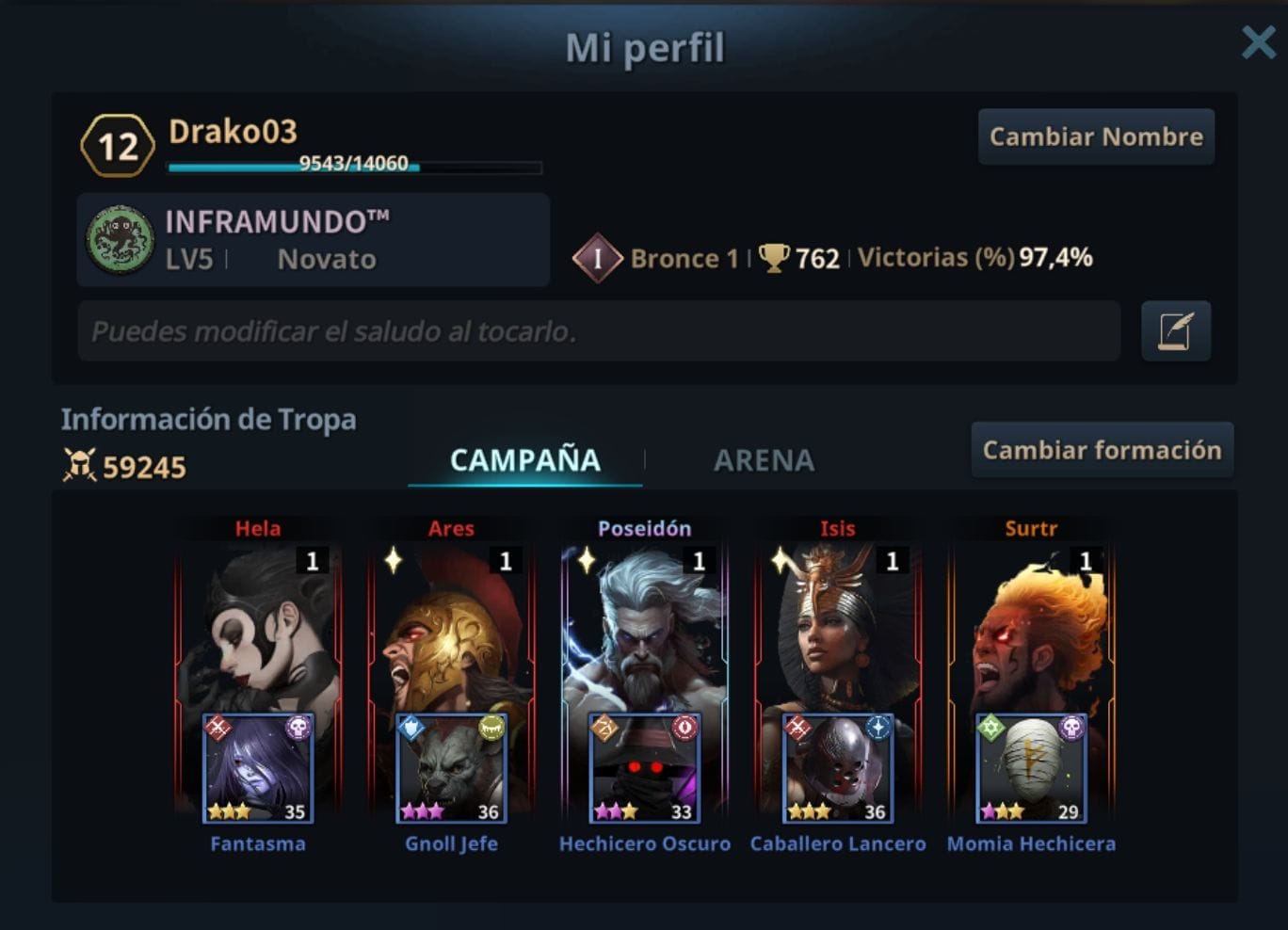Select the Hechicero Oscuro troop icon
The width and height of the screenshot is (1288, 930).
point(644,768)
